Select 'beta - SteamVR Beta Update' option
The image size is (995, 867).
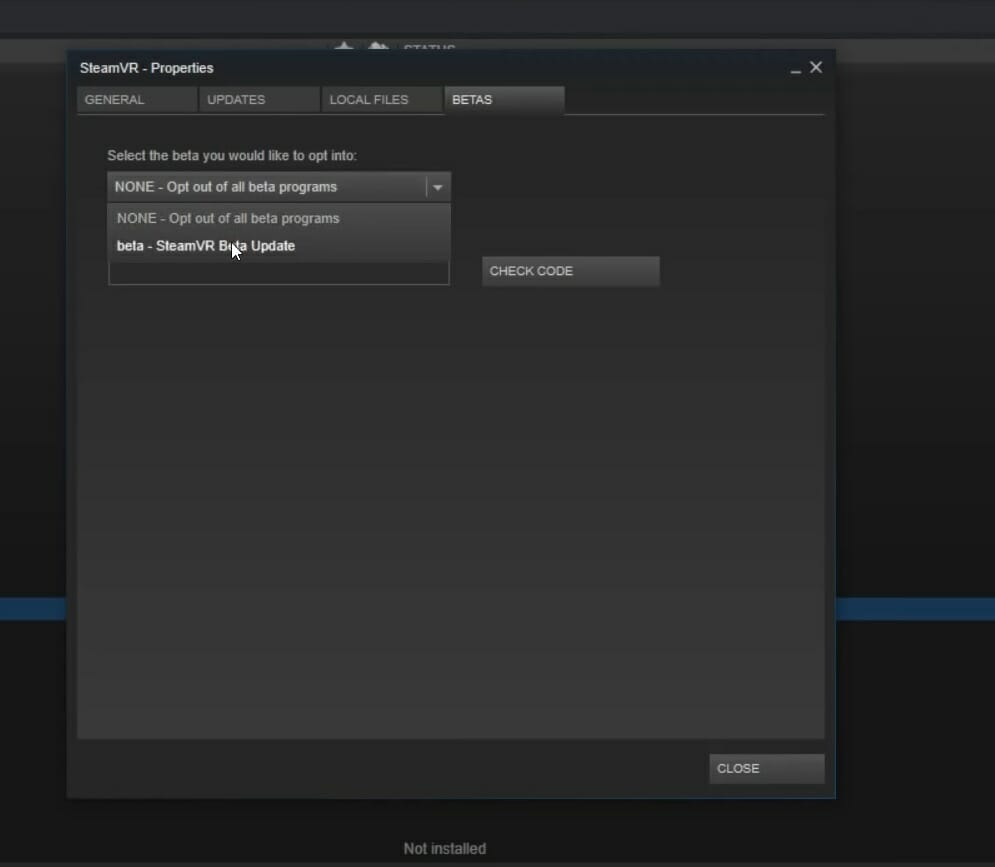(x=279, y=246)
